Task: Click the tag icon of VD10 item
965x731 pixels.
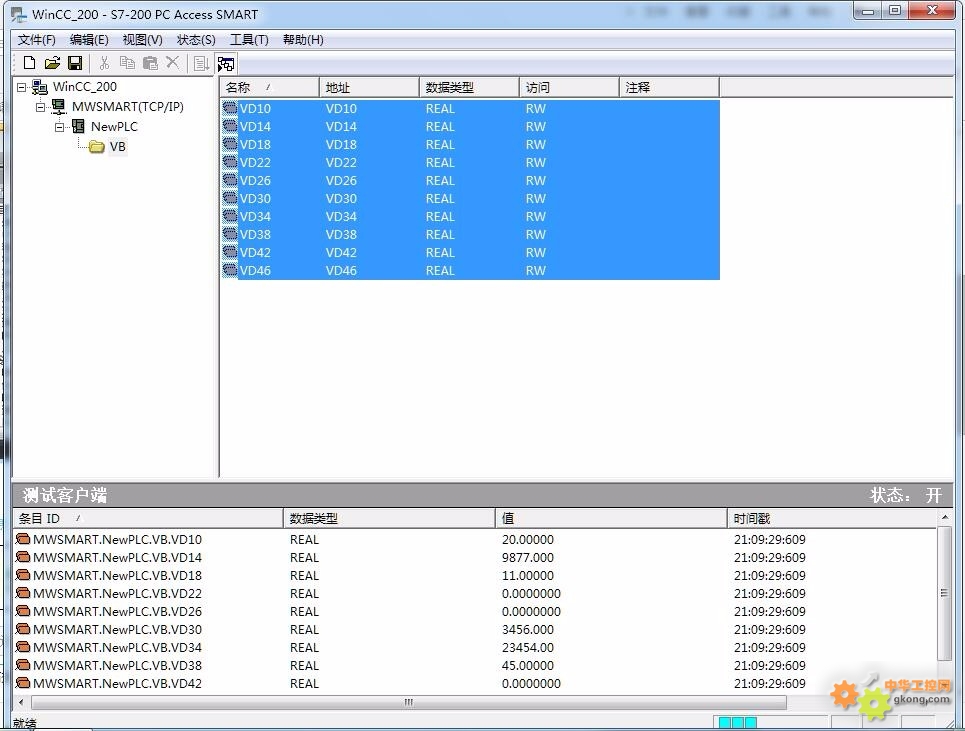Action: [230, 108]
